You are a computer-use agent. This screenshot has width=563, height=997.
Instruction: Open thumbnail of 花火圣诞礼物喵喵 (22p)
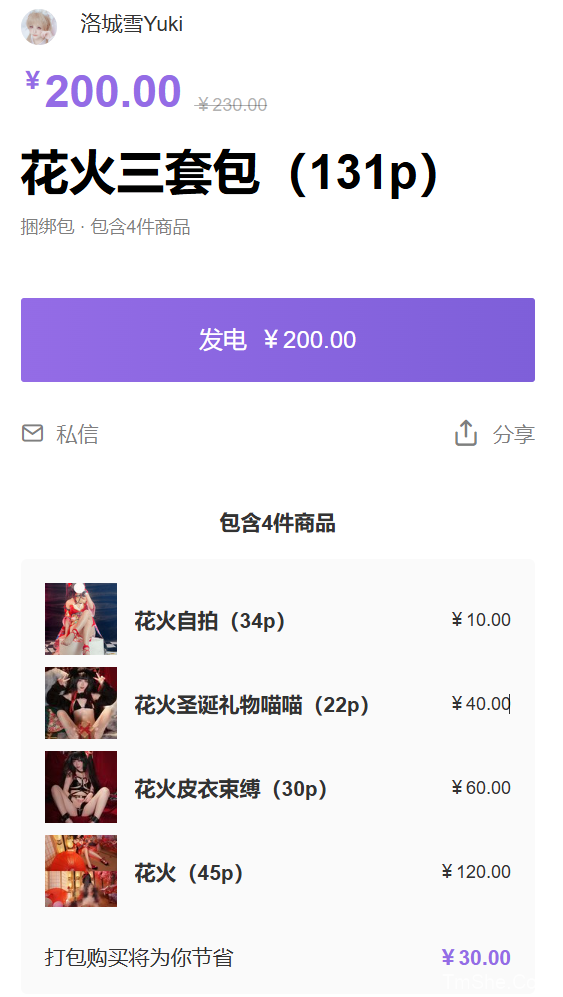click(81, 703)
